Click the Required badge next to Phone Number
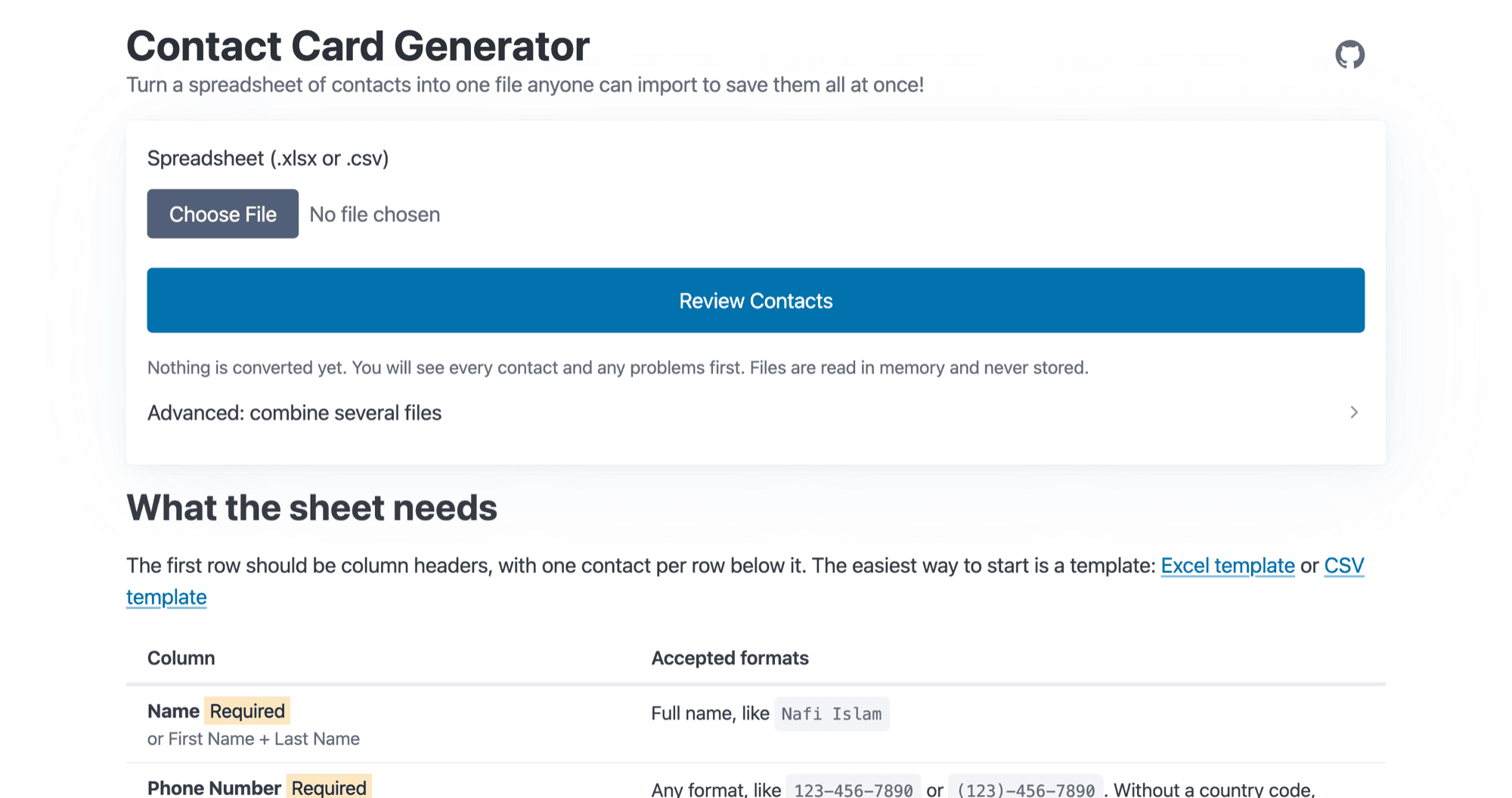 click(329, 787)
